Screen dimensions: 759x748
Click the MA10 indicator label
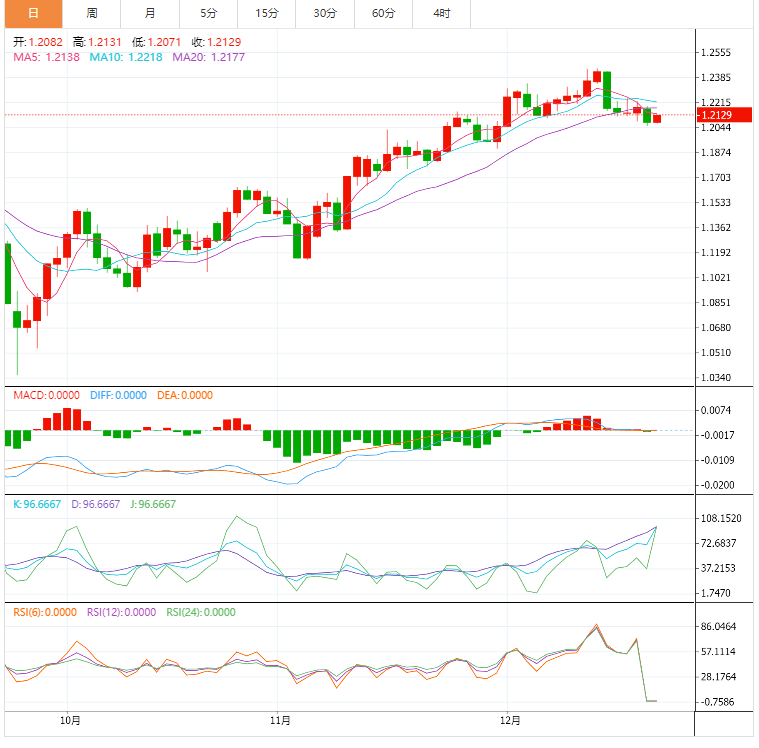(127, 58)
